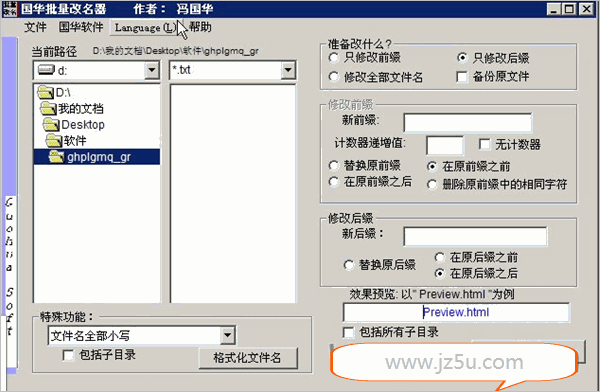The height and width of the screenshot is (392, 600).
Task: Click the empty file list box
Action: click(233, 194)
